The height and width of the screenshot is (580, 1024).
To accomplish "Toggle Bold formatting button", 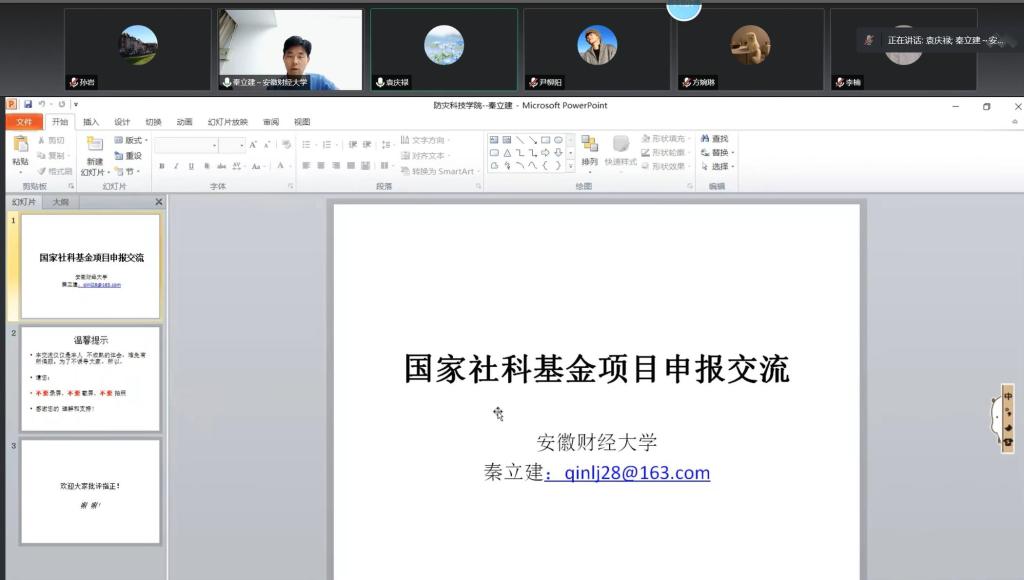I will point(162,166).
